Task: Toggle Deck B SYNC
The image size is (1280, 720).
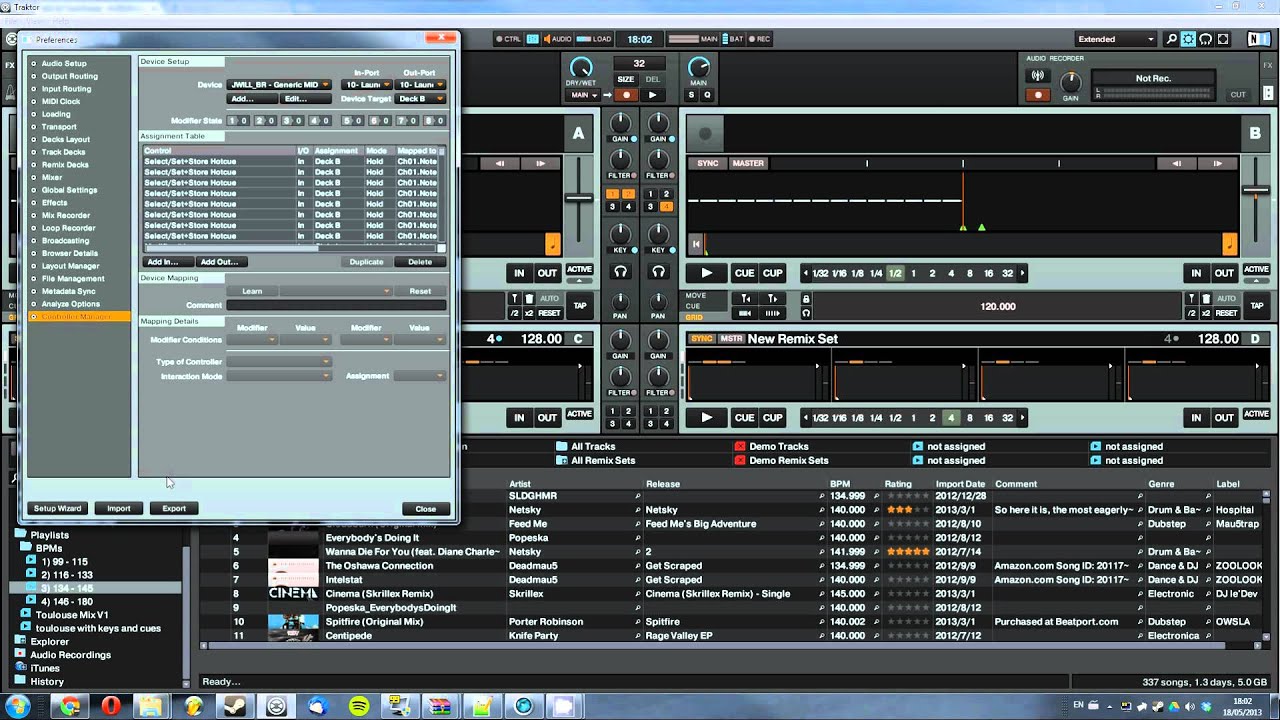Action: pos(708,163)
